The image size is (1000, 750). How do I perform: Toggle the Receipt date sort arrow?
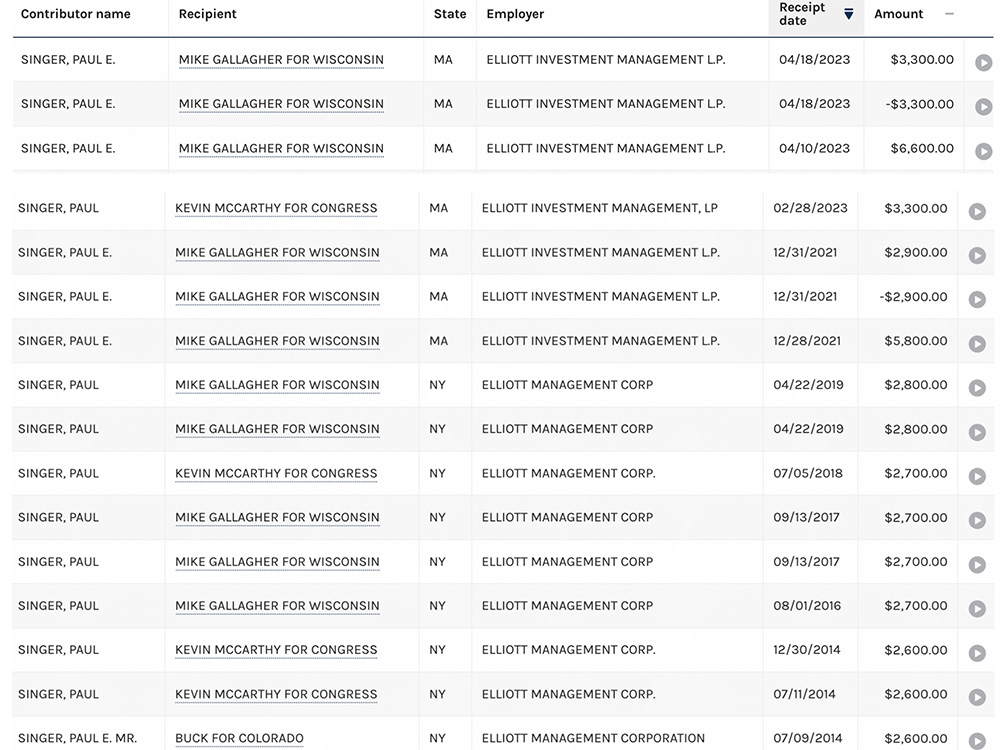pyautogui.click(x=849, y=14)
